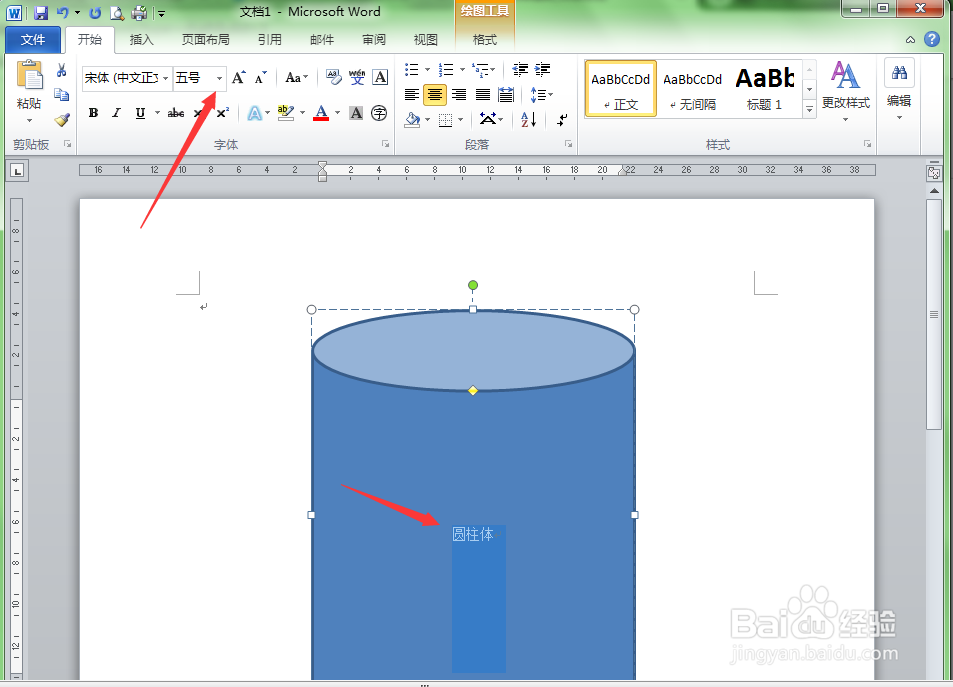
Task: Apply the 标题 1 Heading style
Action: [x=765, y=89]
